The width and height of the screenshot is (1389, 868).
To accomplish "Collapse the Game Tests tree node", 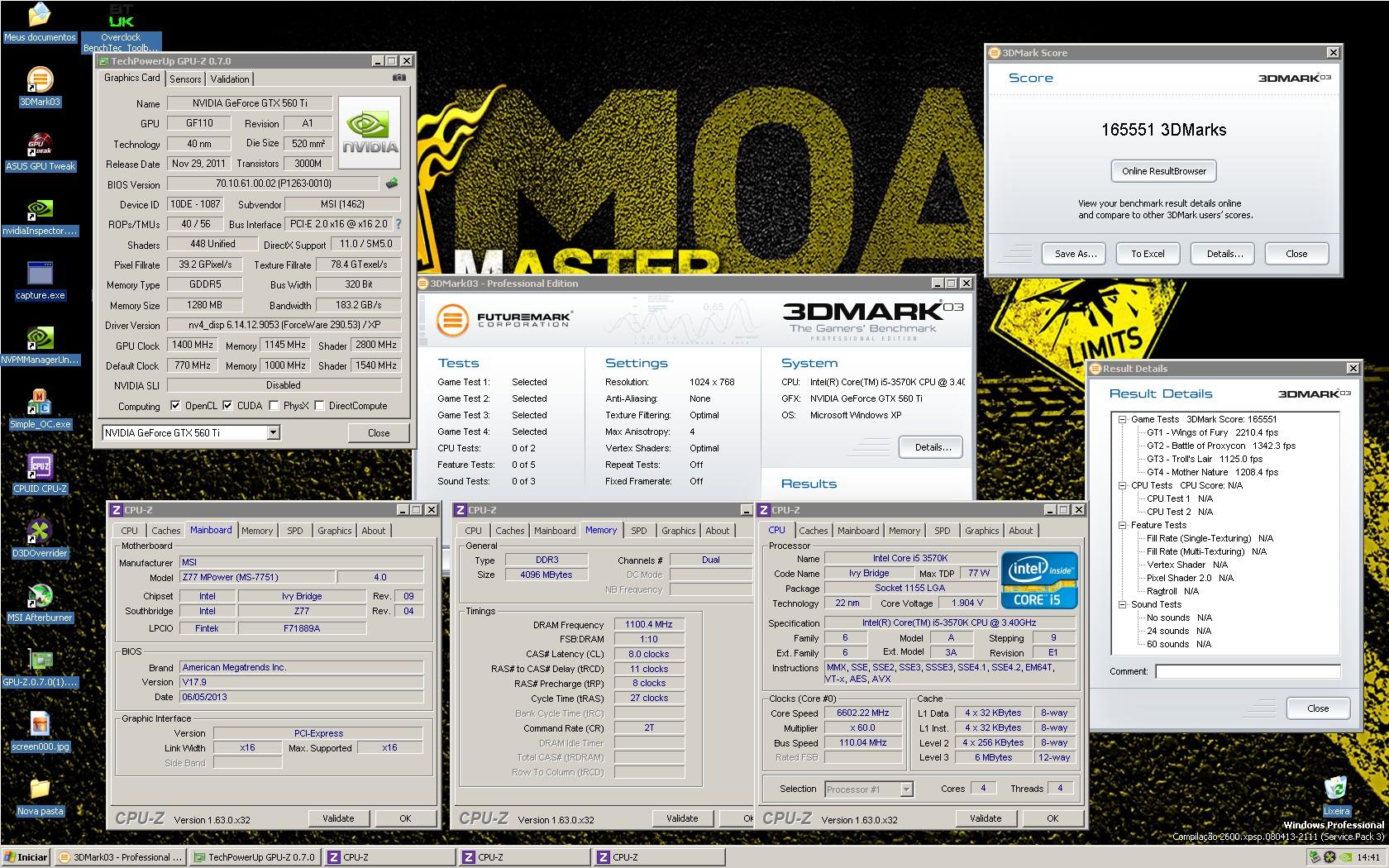I will 1123,419.
